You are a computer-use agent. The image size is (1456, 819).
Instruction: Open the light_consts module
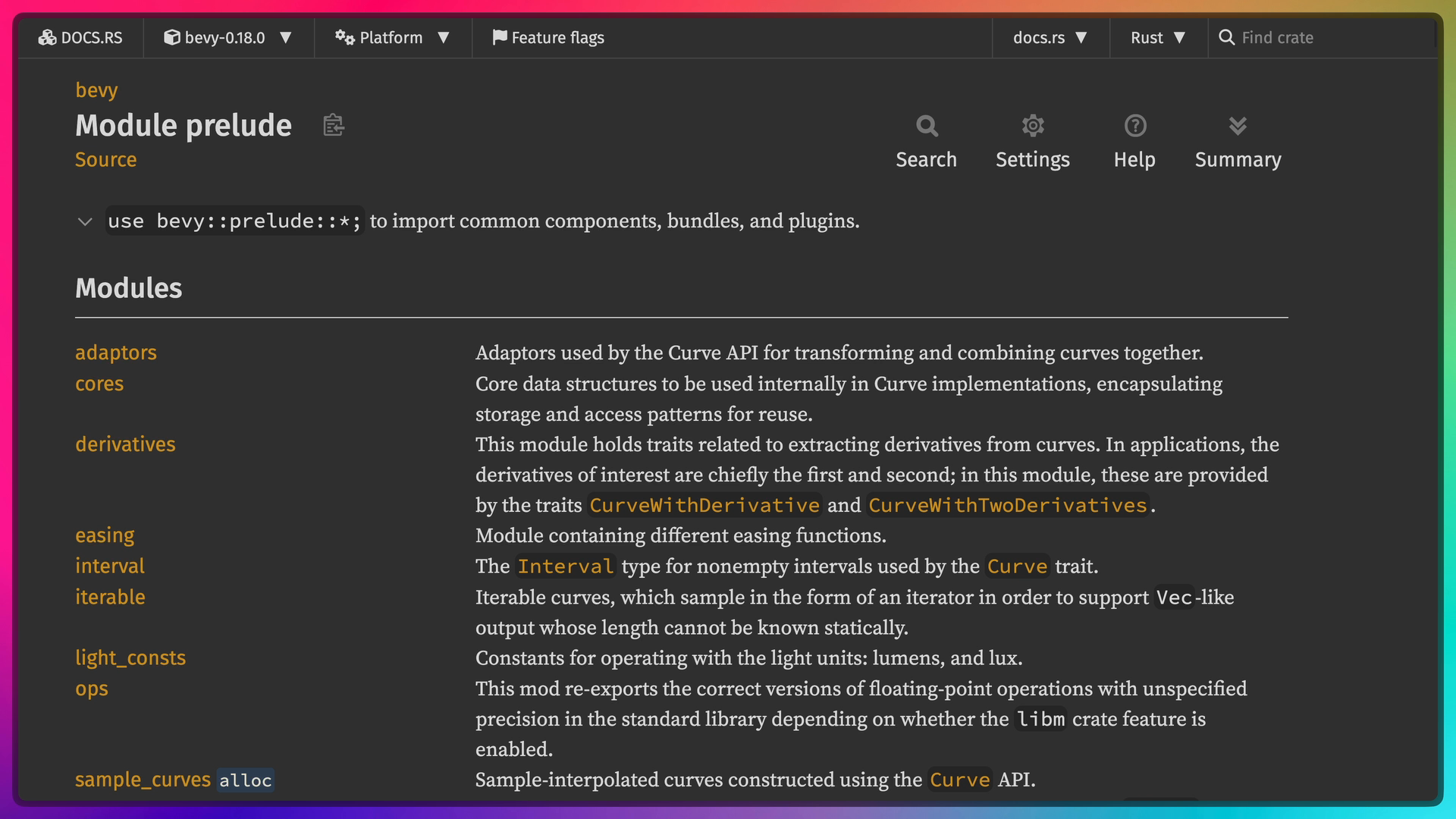coord(130,657)
